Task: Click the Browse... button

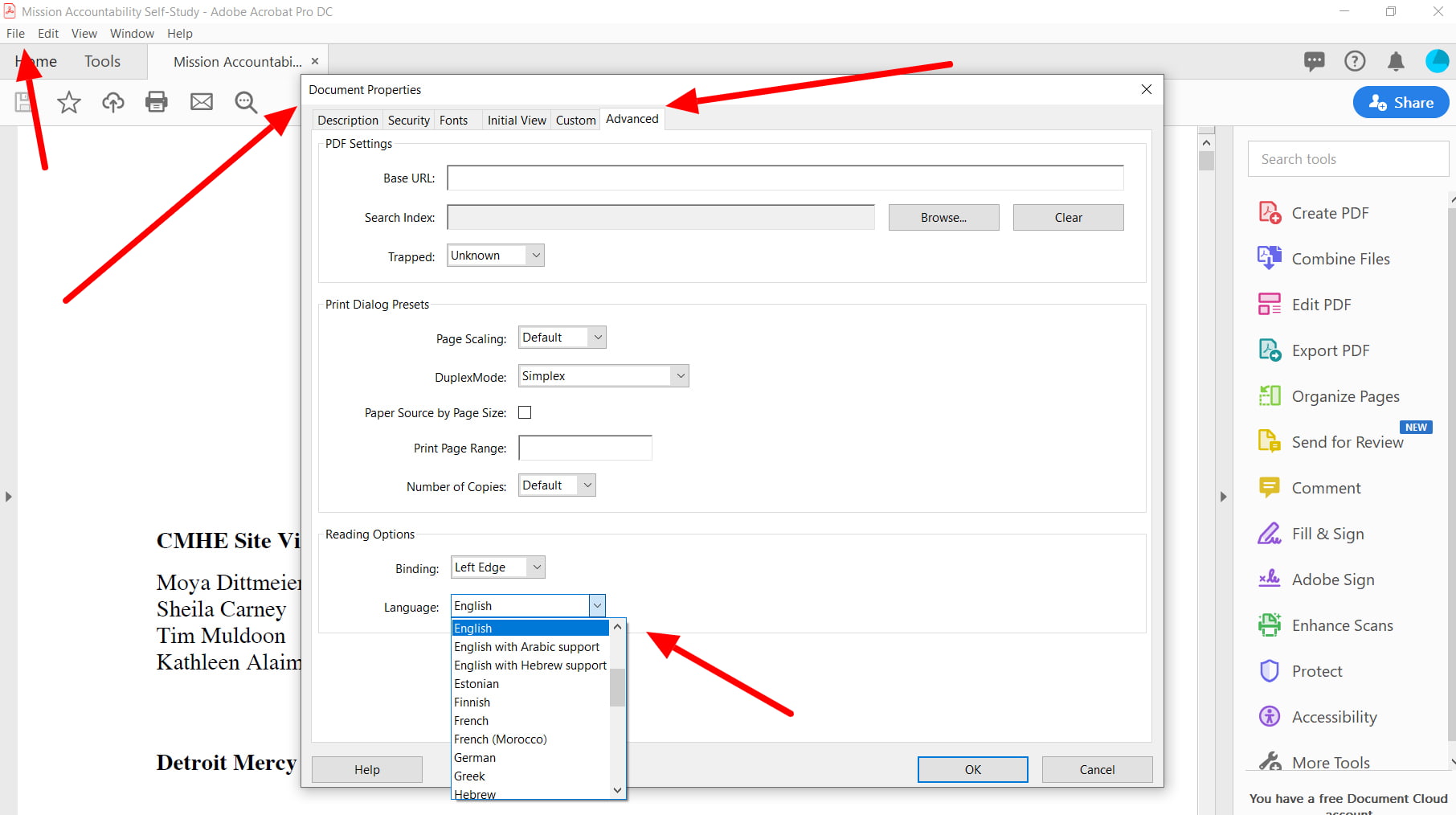Action: point(943,217)
